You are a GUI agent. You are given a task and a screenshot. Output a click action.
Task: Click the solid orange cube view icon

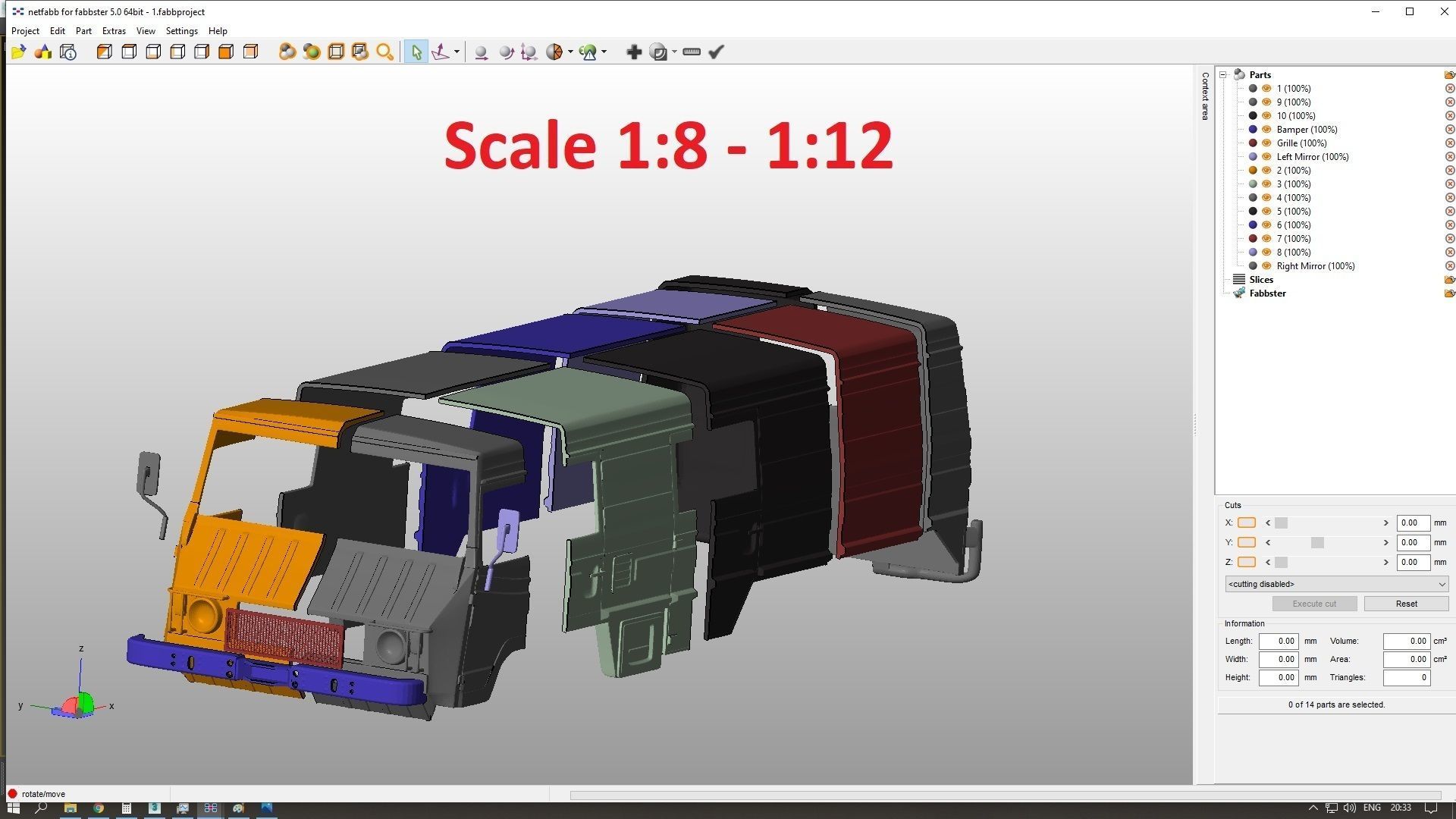coord(226,52)
